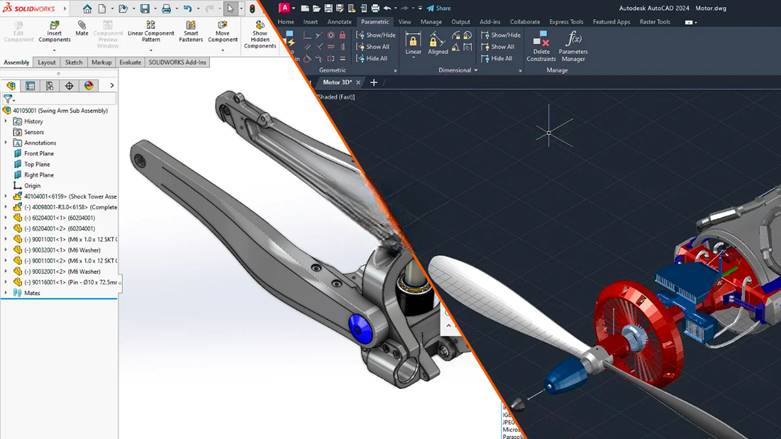Click the SolidWorks New document icon
This screenshot has height=439, width=781.
click(102, 8)
